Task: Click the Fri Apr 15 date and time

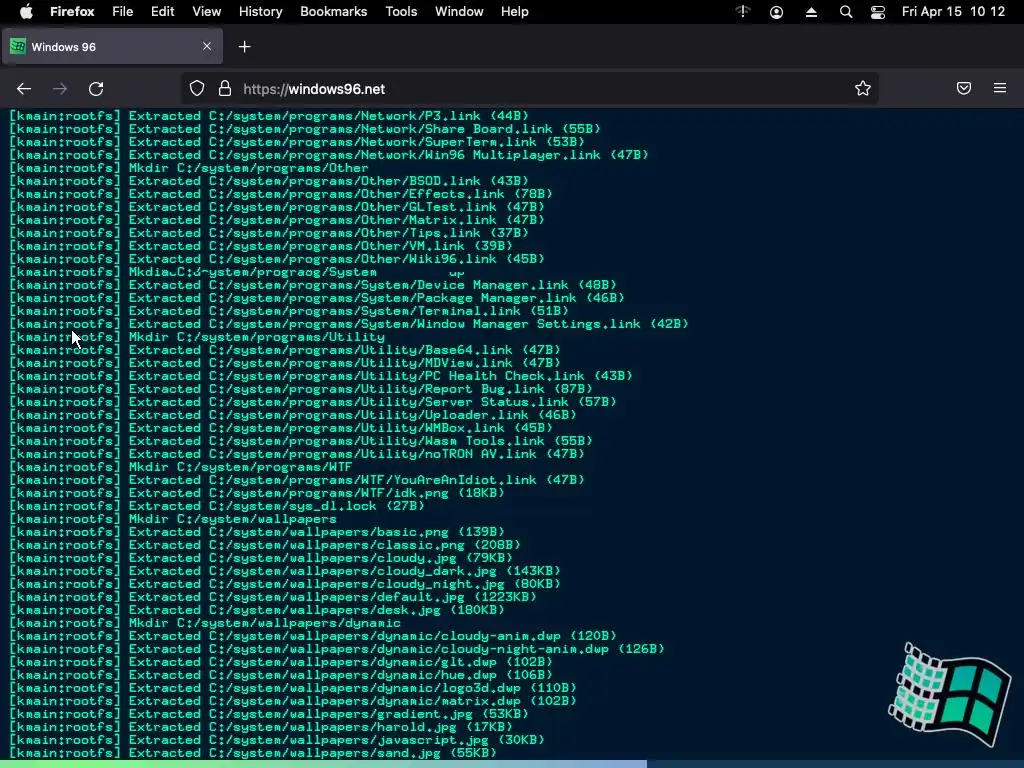Action: [953, 12]
